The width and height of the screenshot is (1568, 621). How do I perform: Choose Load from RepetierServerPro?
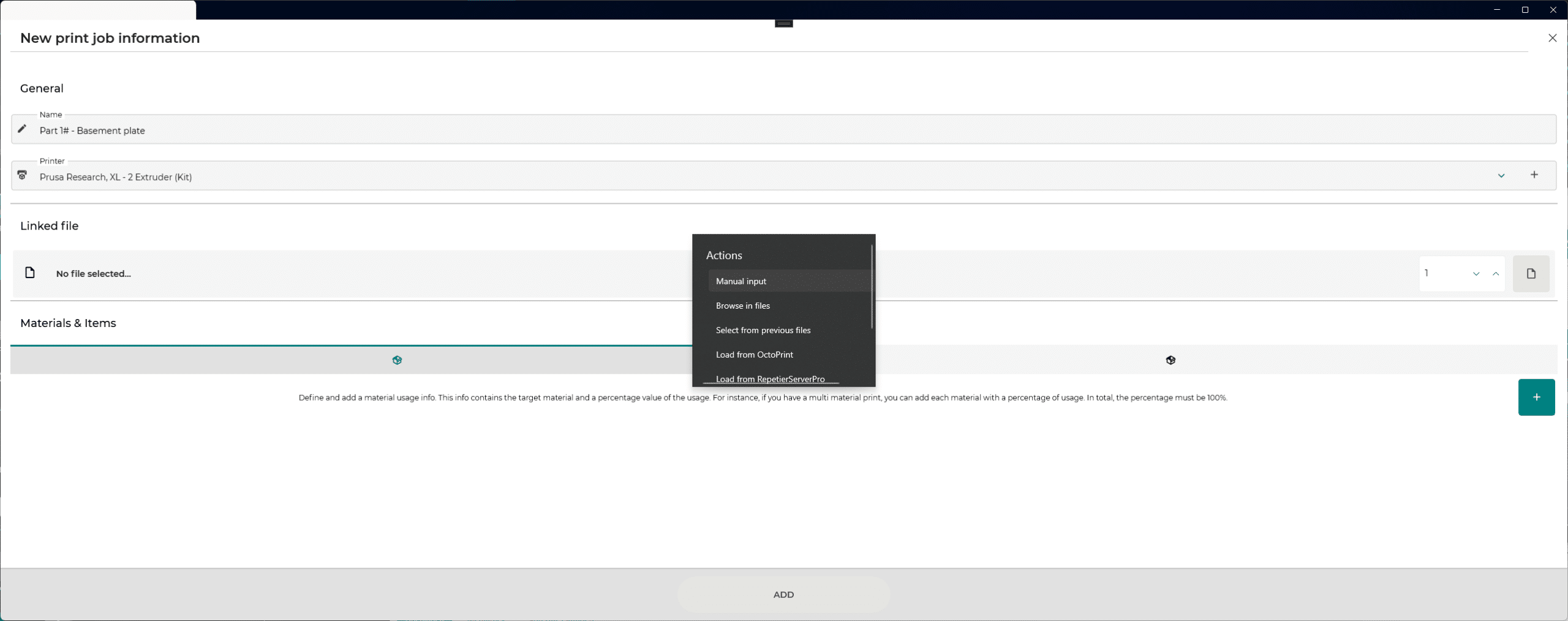pos(789,379)
